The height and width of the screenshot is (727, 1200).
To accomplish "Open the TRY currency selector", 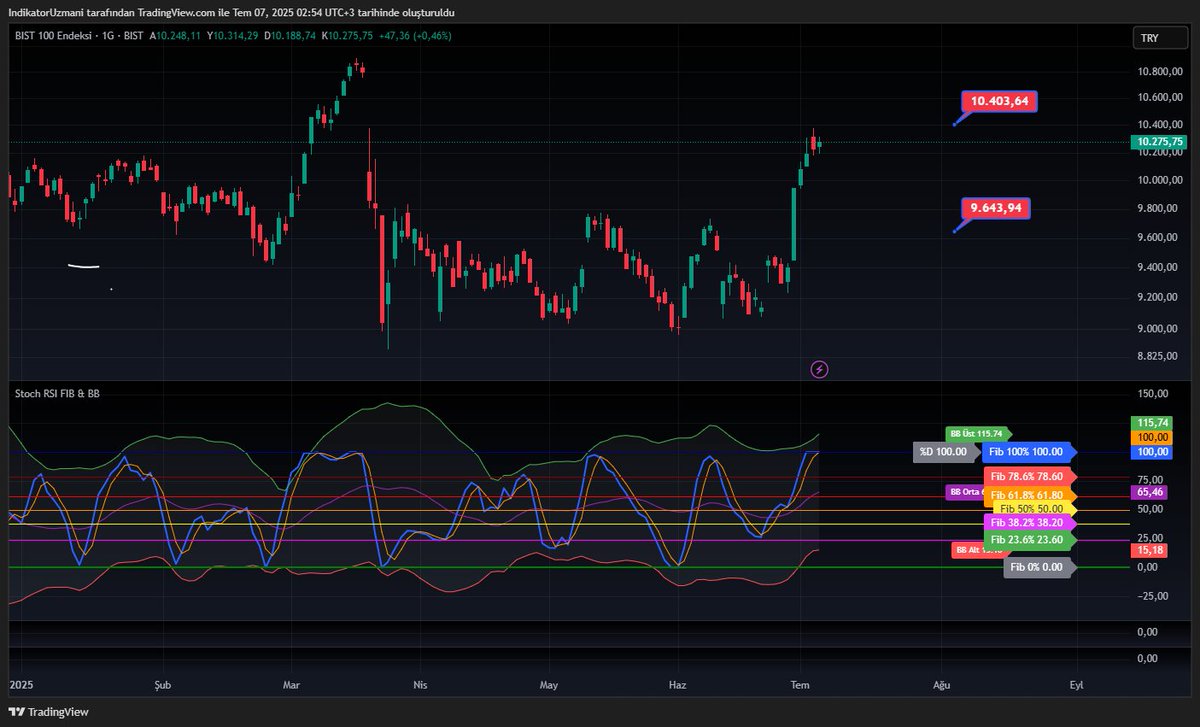I will coord(1158,37).
